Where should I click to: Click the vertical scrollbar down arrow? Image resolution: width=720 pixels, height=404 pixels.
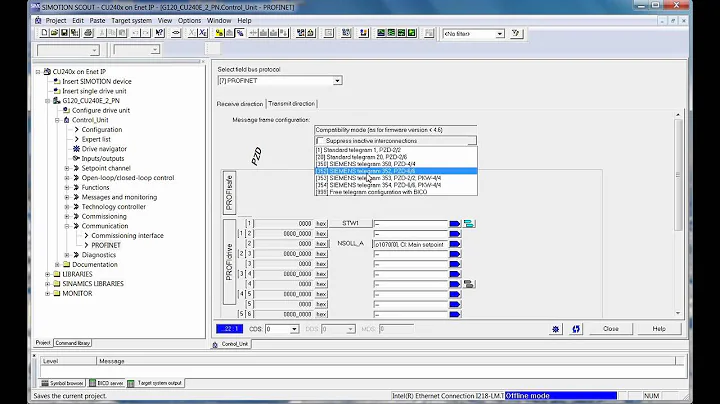(678, 313)
